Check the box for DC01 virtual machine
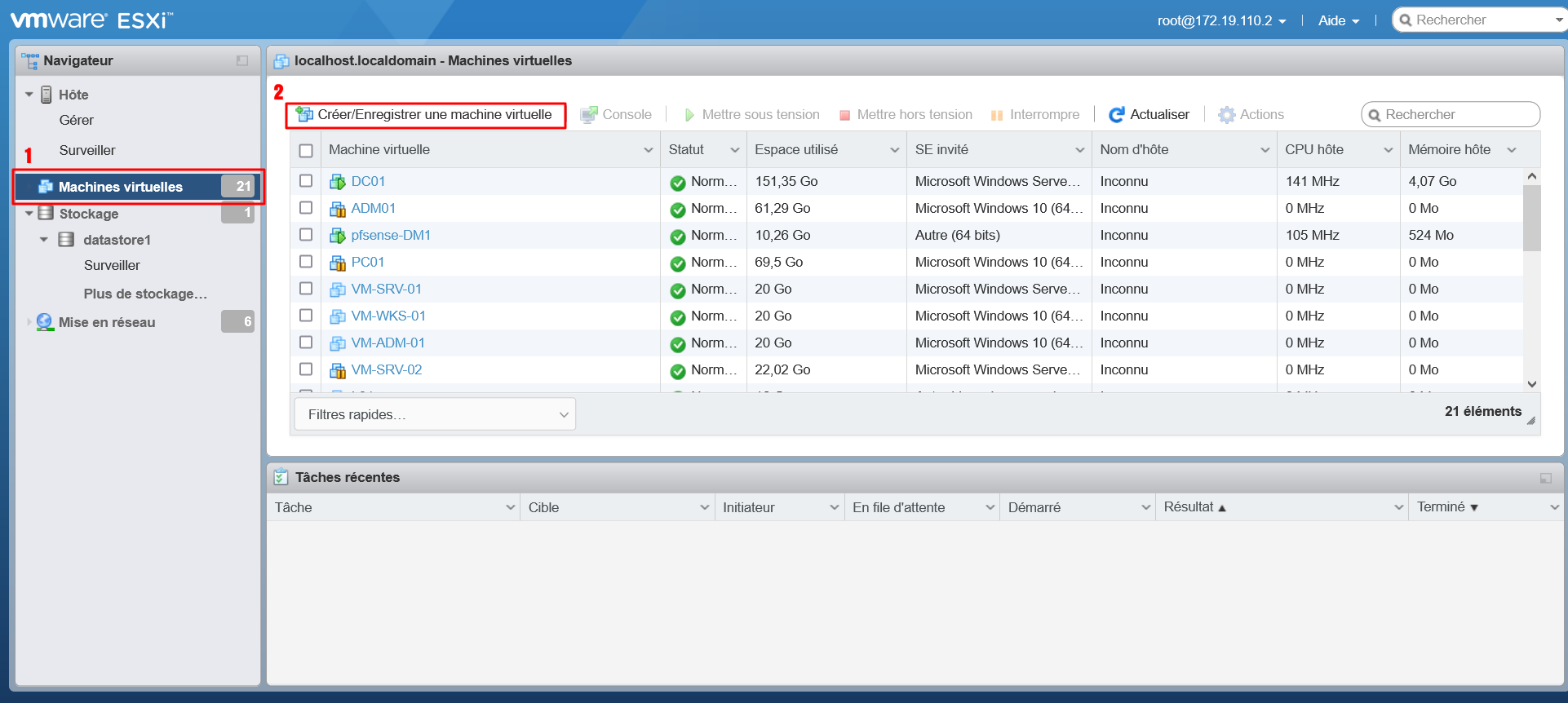The image size is (1568, 703). point(306,181)
